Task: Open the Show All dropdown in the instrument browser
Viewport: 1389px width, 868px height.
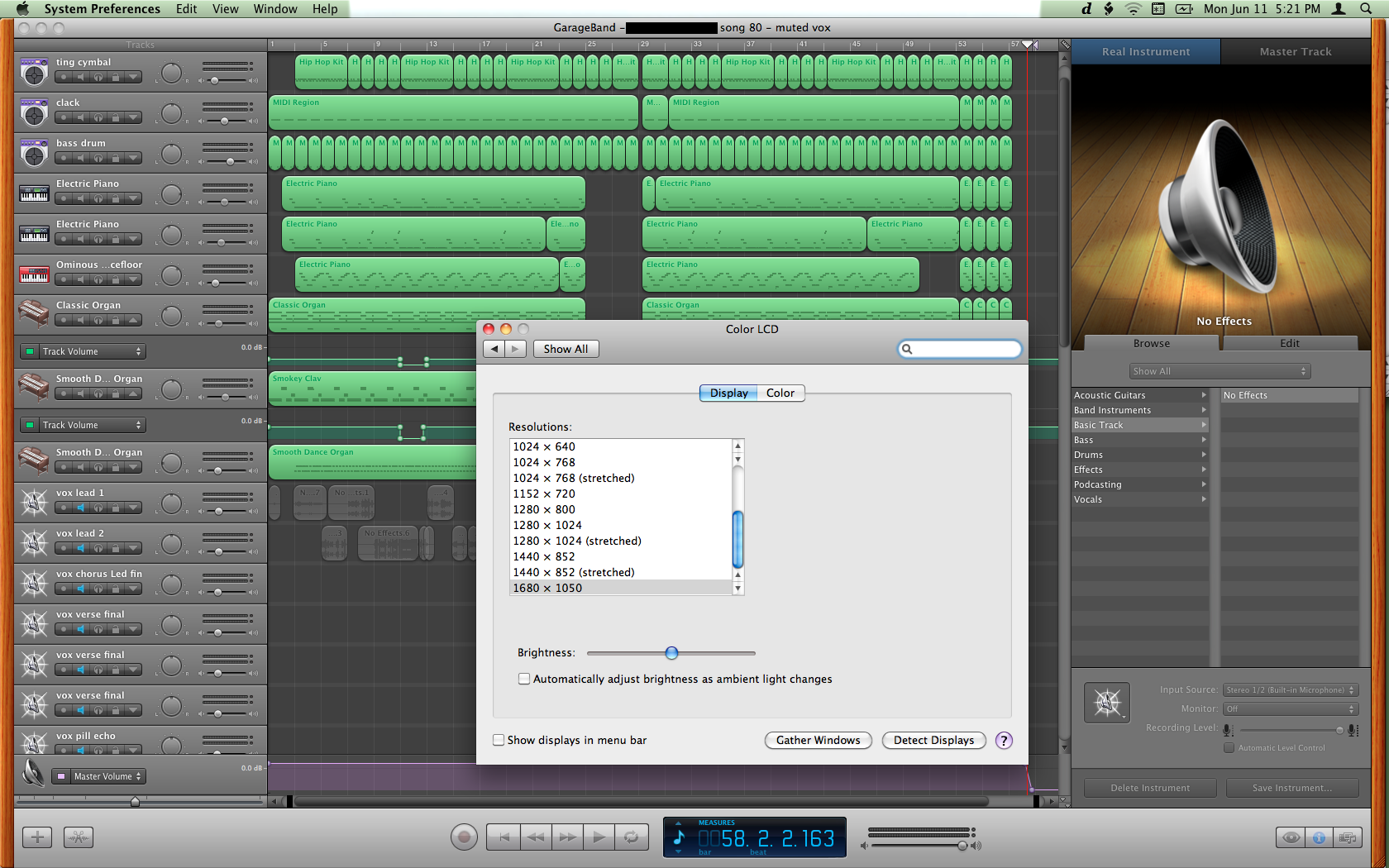Action: [x=1220, y=371]
